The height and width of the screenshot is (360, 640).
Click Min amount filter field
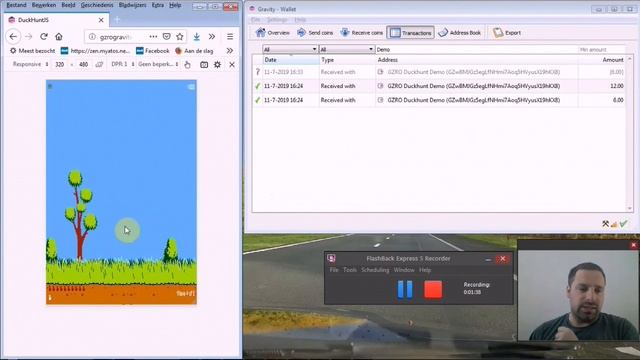point(602,49)
